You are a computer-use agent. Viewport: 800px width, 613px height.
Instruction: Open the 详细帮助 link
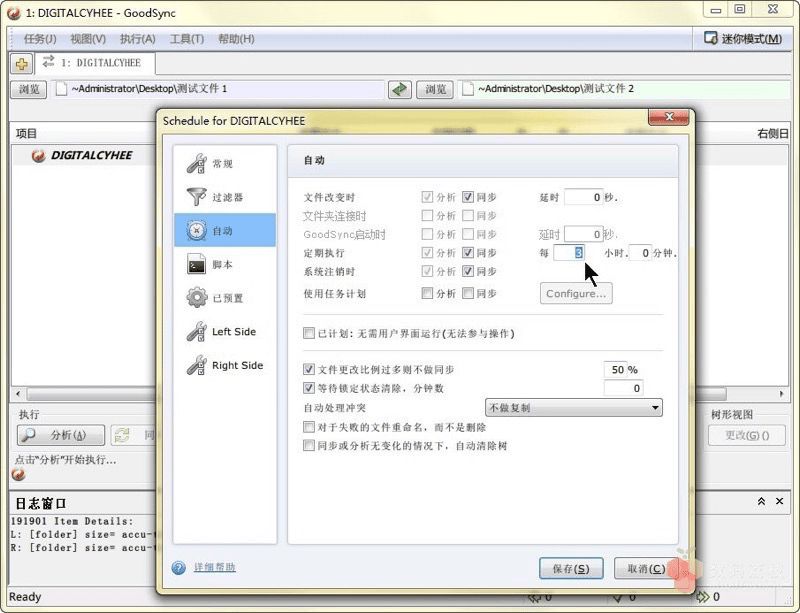click(214, 567)
